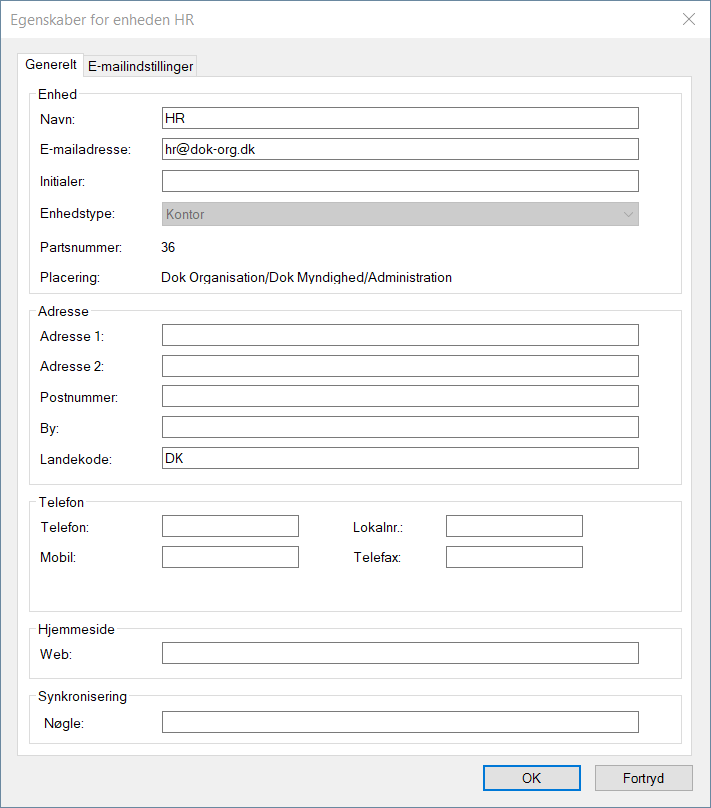Open the Enhedstype dropdown
Viewport: 711px width, 808px height.
tap(399, 214)
